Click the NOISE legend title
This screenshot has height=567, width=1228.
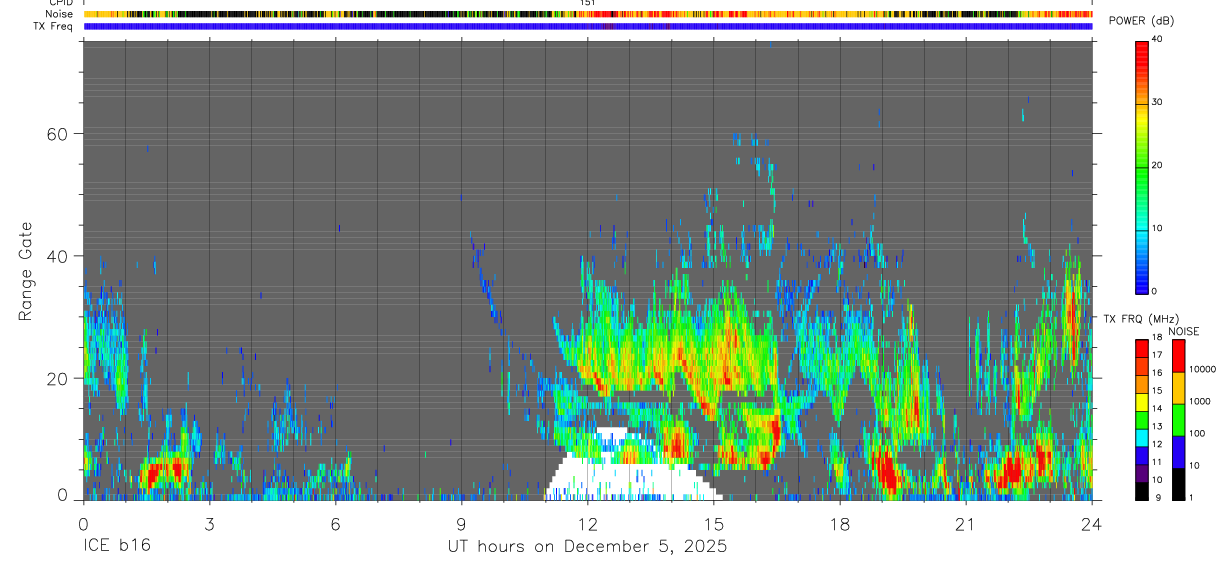[1184, 331]
